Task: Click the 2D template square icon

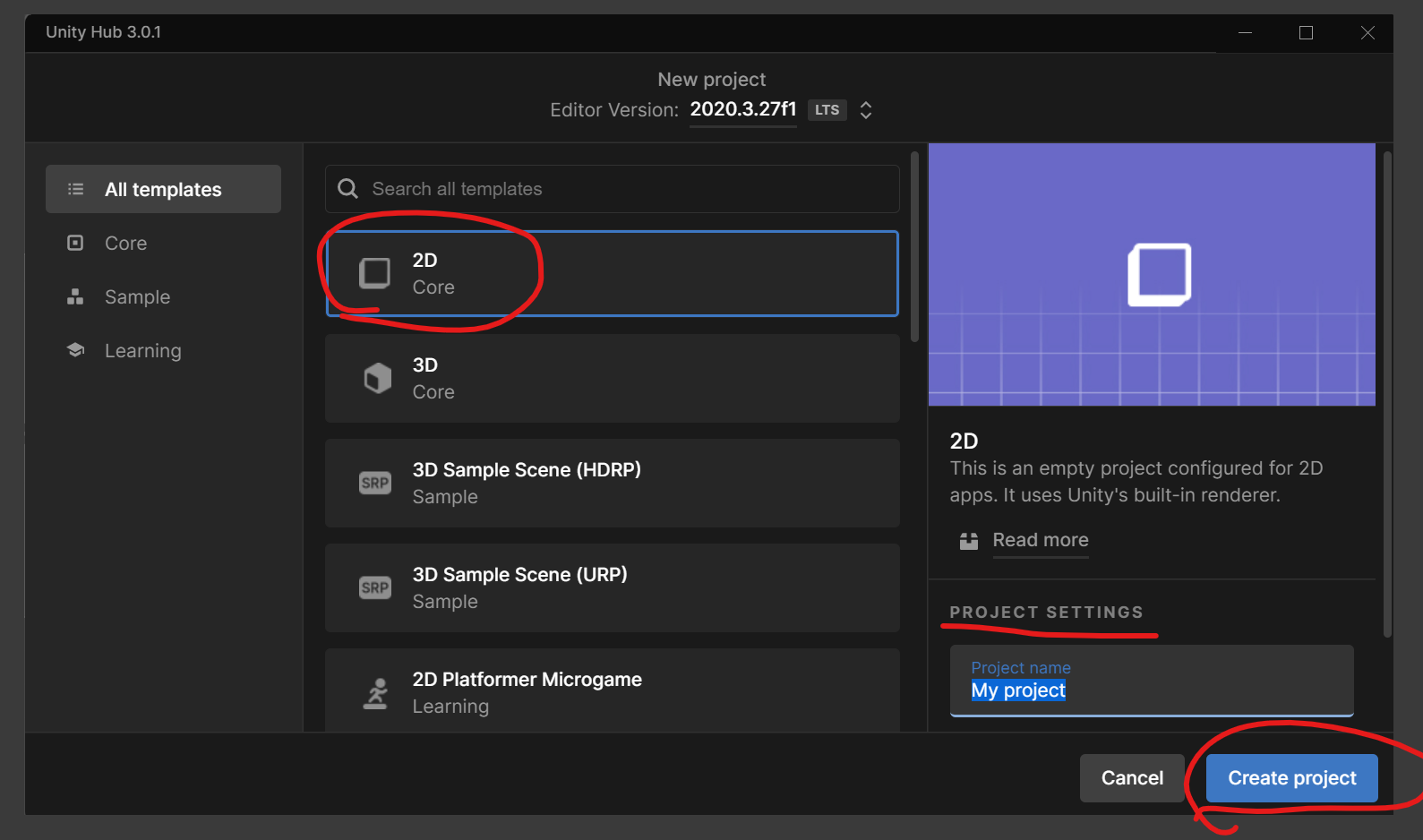Action: coord(374,273)
